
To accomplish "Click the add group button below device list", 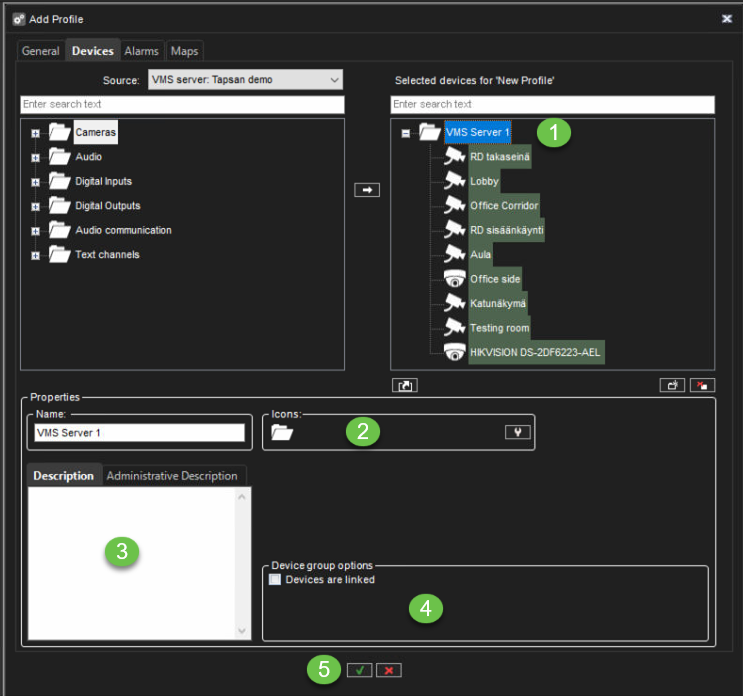I will 406,385.
